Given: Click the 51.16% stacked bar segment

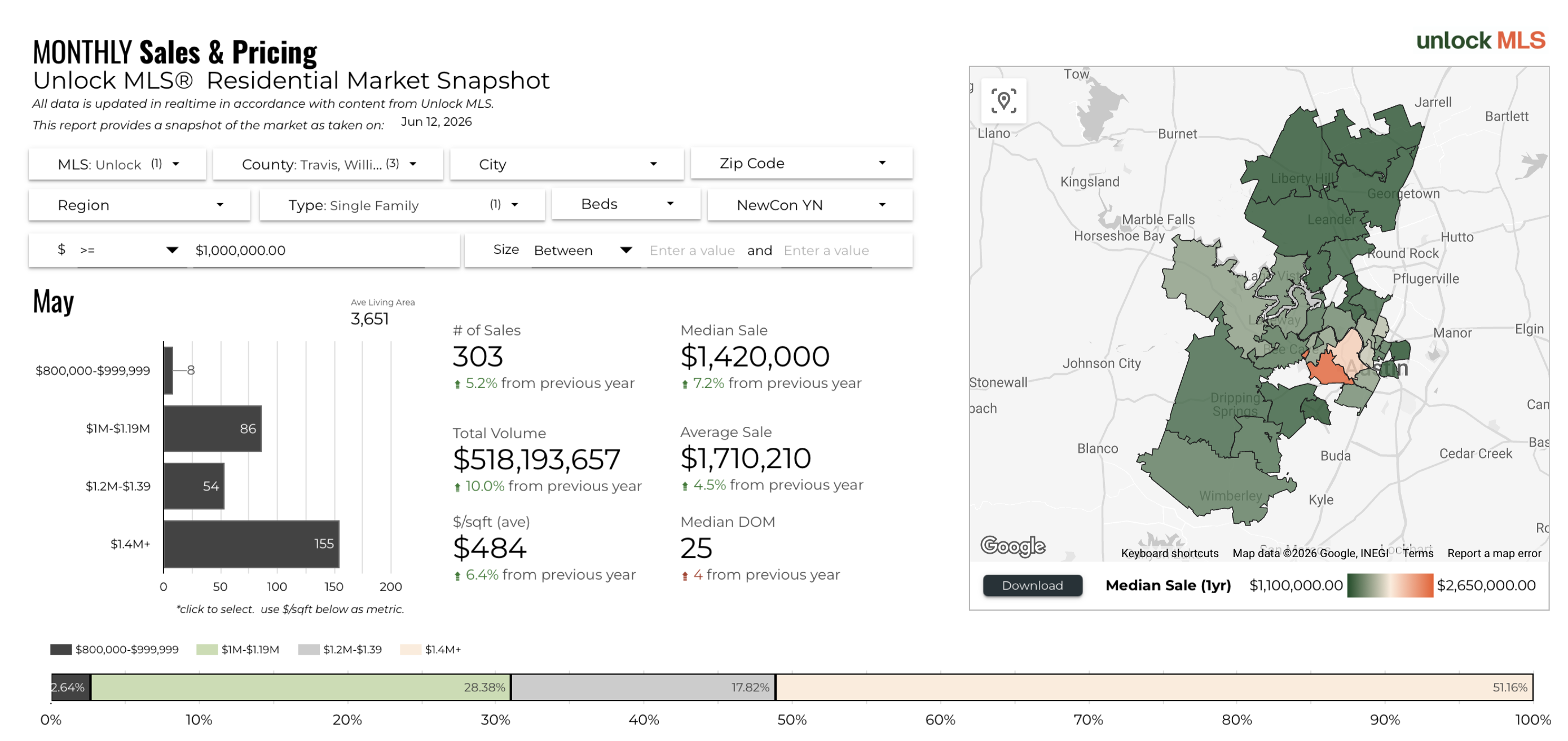Looking at the screenshot, I should (1154, 687).
